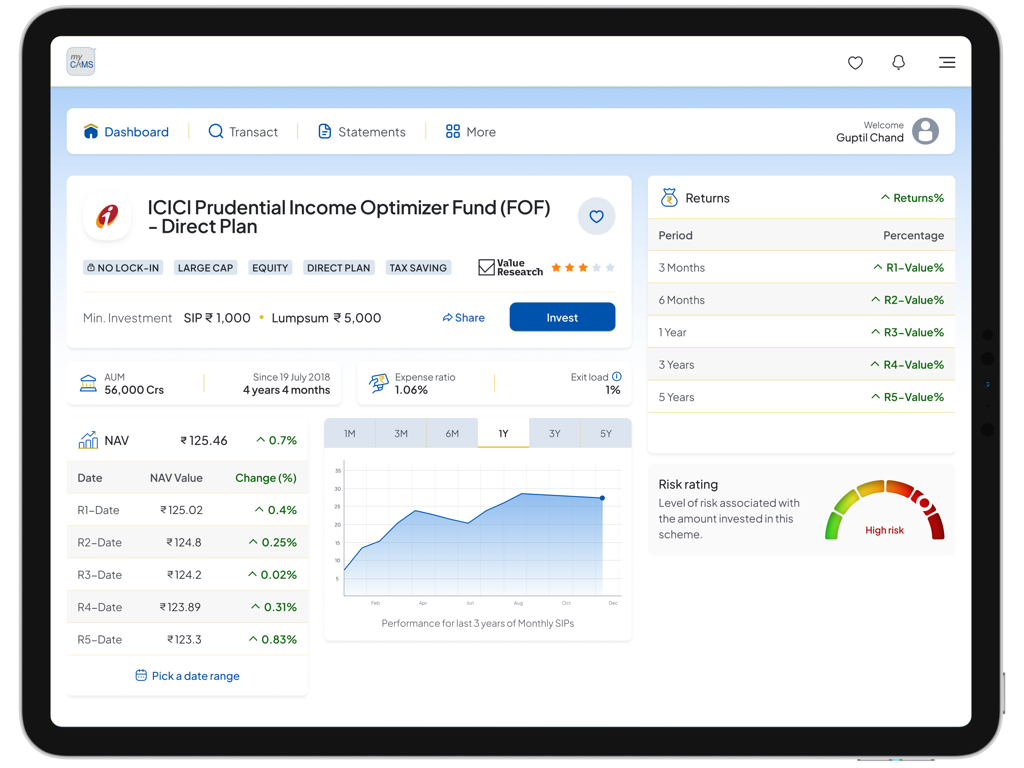Screen dimensions: 1024x768
Task: Click the Invest button
Action: [x=562, y=316]
